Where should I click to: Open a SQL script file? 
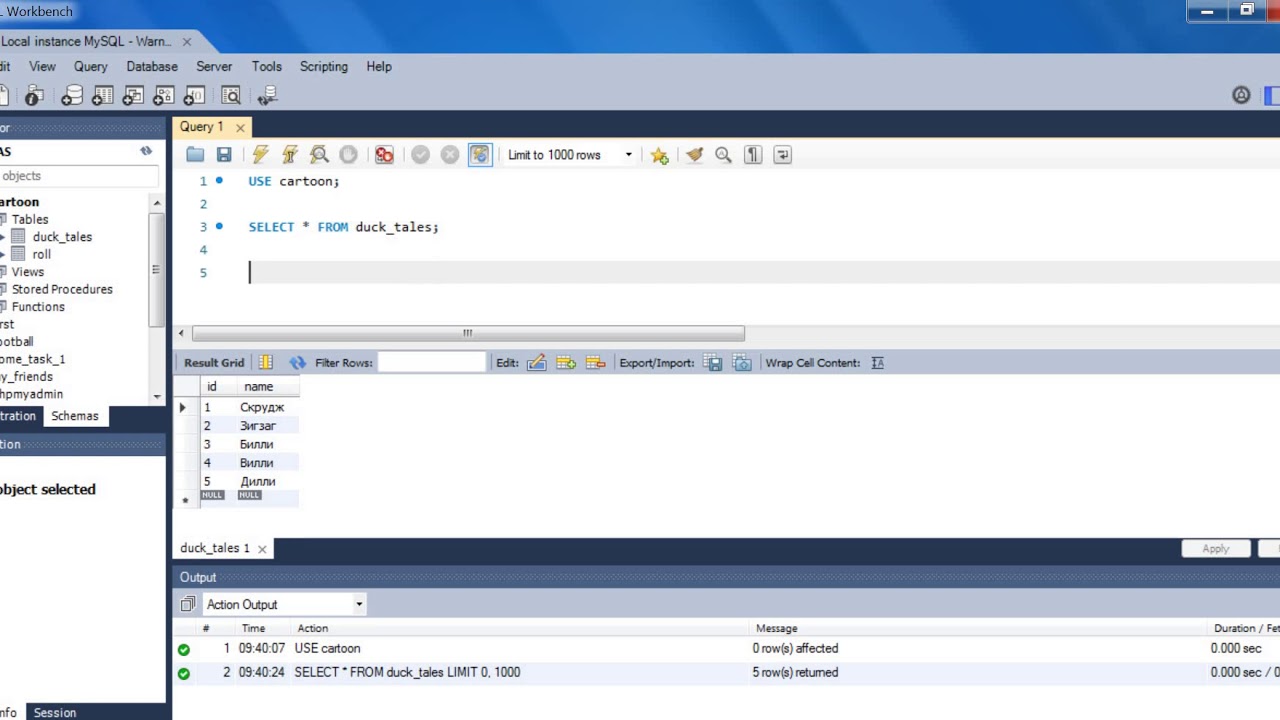point(195,155)
